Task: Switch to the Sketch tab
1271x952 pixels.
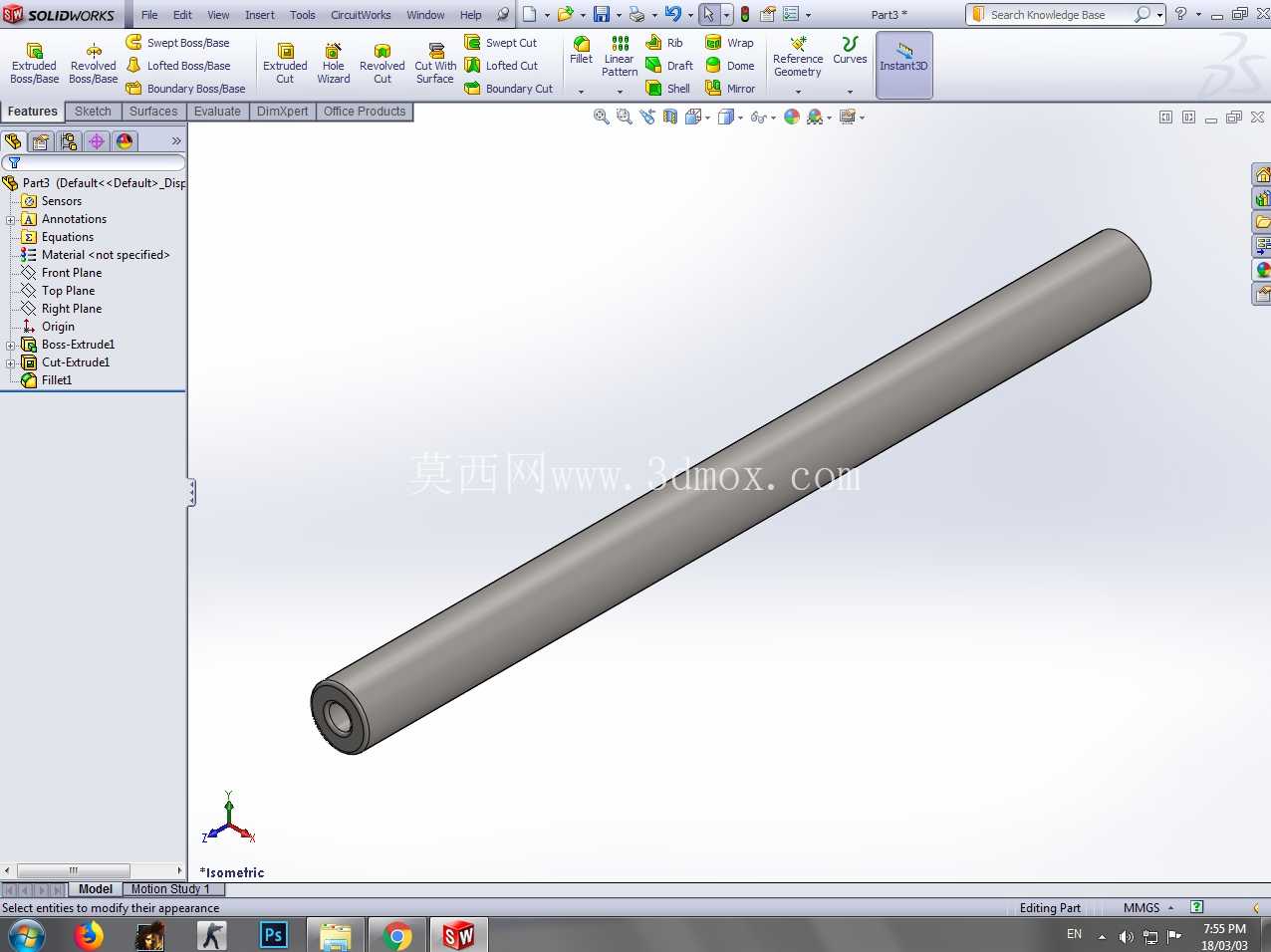Action: point(93,112)
